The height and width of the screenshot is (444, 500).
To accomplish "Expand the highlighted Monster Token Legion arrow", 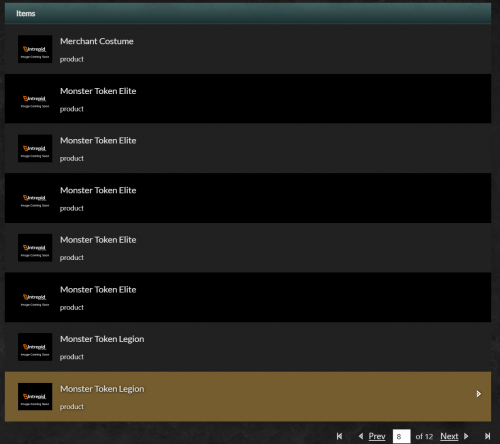I will (x=479, y=394).
